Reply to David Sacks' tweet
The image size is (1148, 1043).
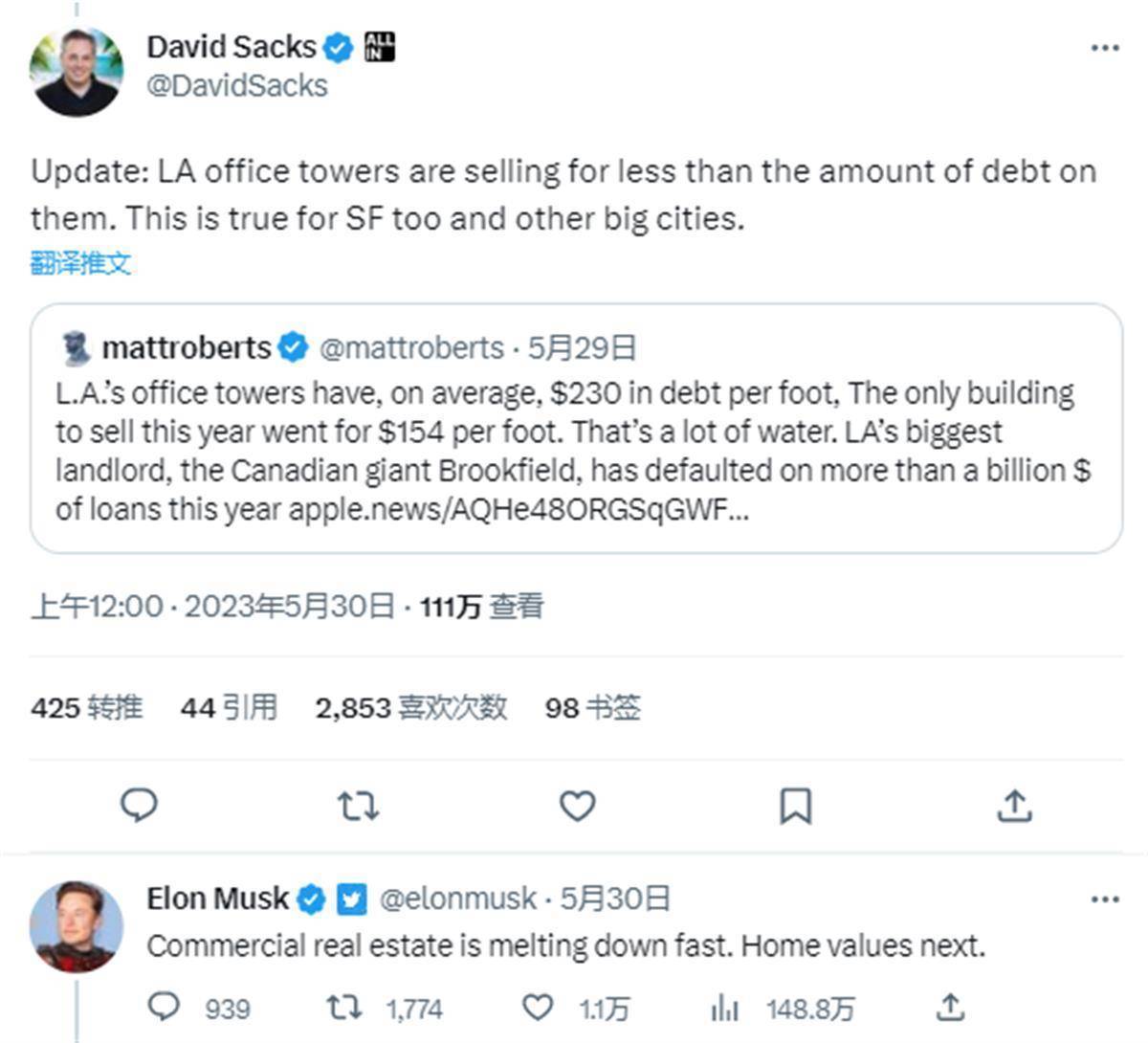pos(140,806)
